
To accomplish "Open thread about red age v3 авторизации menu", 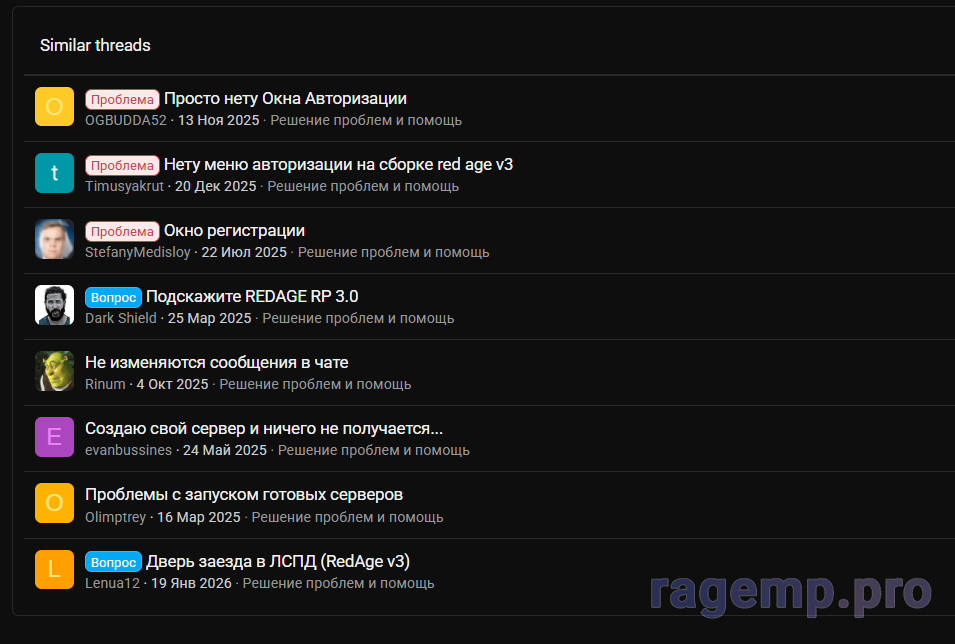I will tap(338, 164).
